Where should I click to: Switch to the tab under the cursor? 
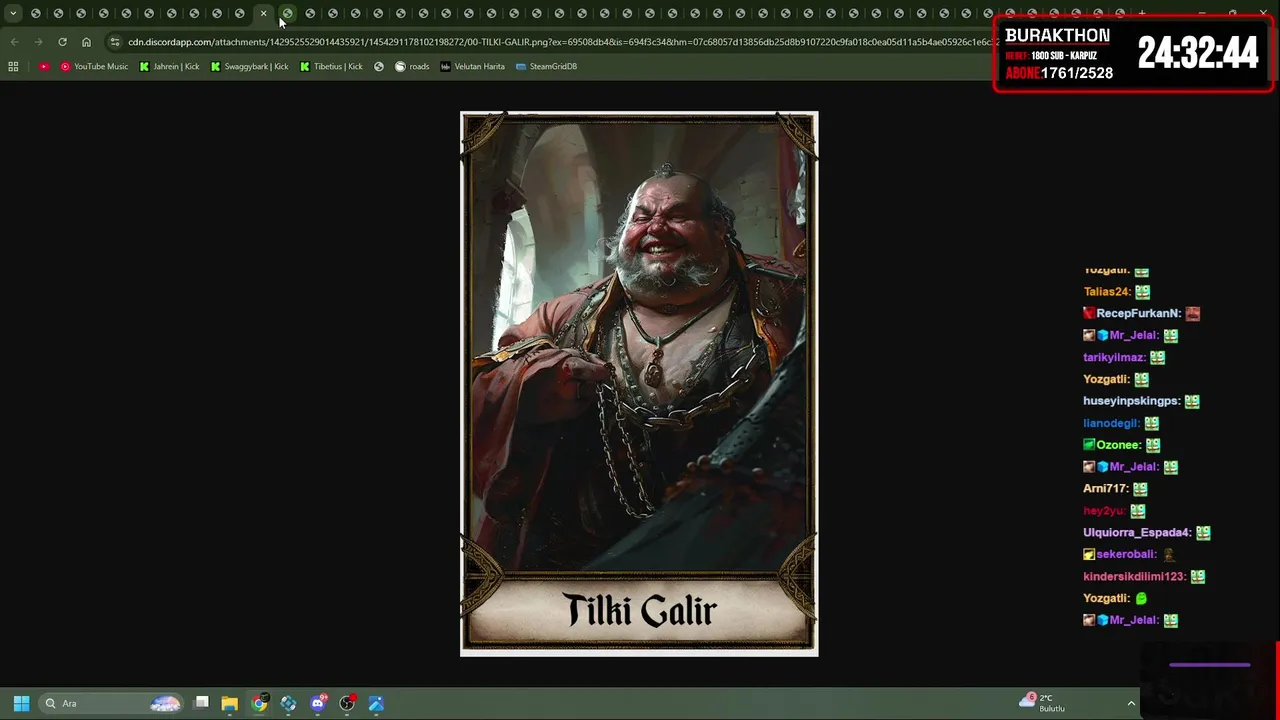(287, 13)
